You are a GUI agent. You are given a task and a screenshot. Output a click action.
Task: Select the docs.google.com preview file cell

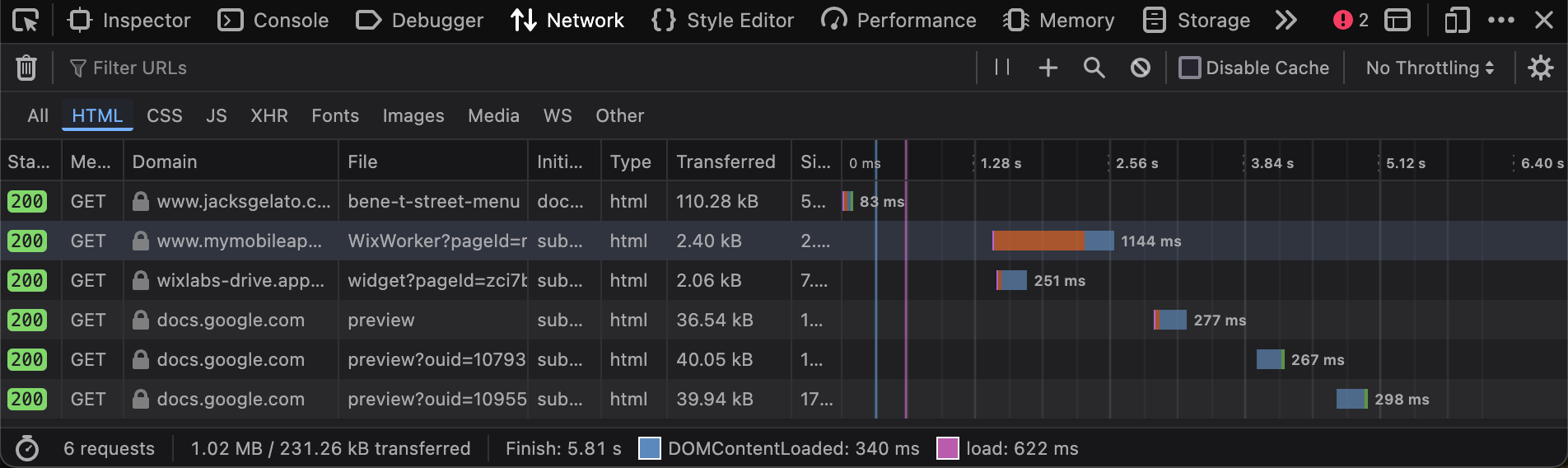pos(433,320)
